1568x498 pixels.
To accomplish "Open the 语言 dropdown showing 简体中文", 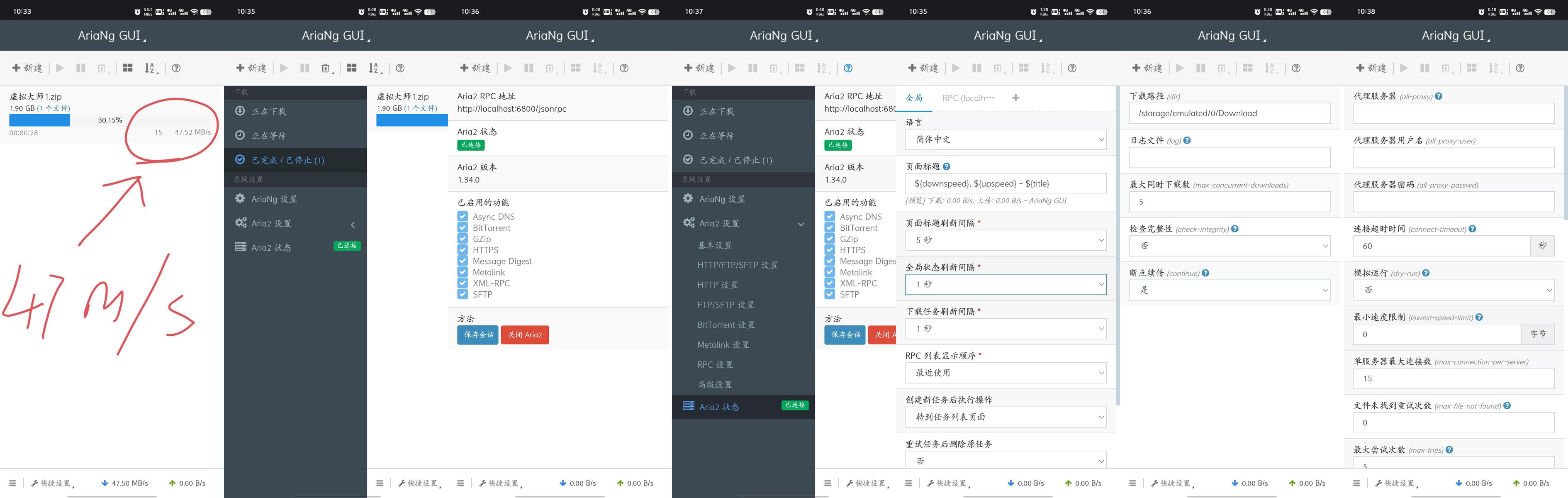I will pos(1006,139).
